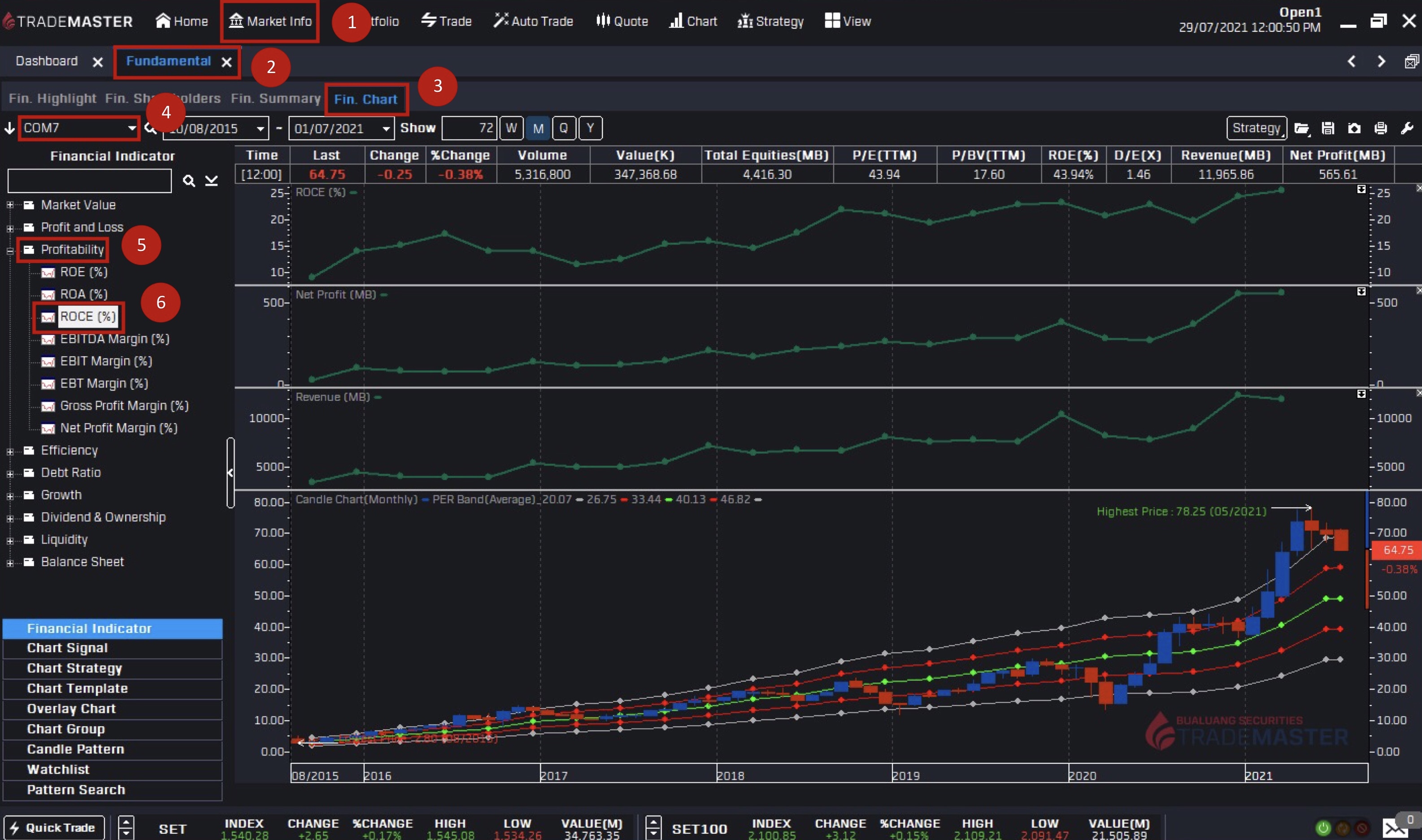
Task: Open the Market Info menu
Action: point(270,21)
